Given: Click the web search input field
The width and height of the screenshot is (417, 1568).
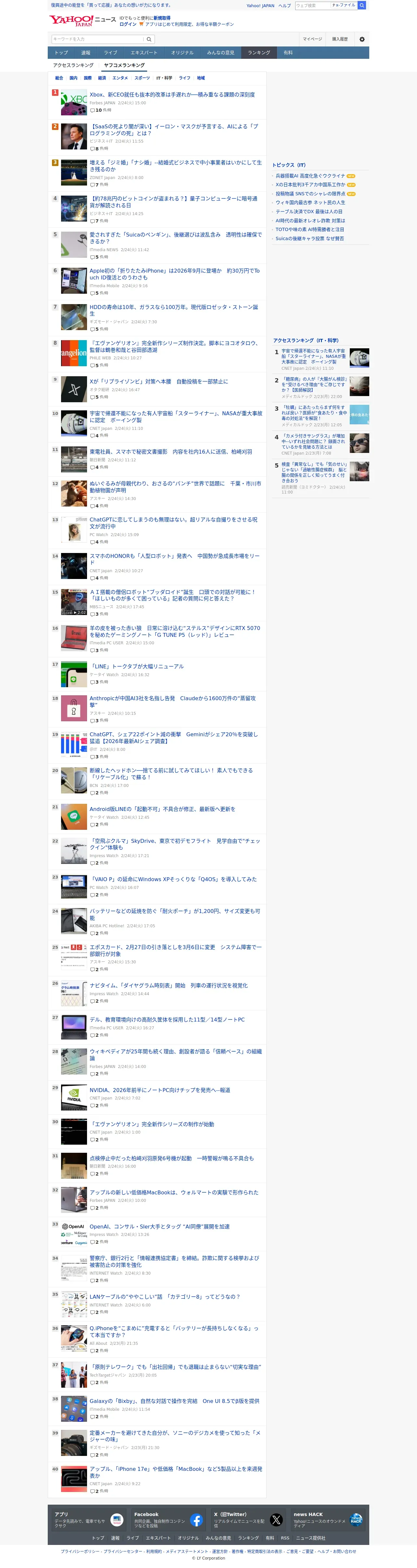Looking at the screenshot, I should (313, 6).
